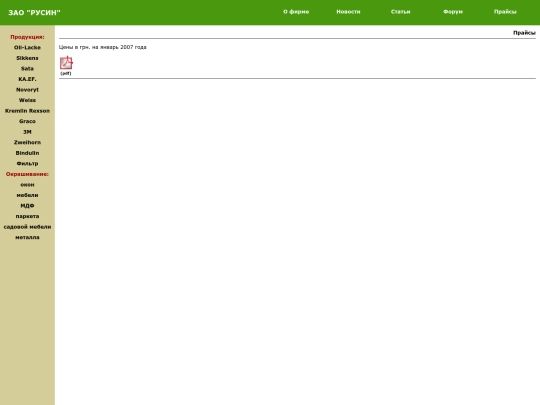Open the Новости menu item
The image size is (540, 405).
348,12
